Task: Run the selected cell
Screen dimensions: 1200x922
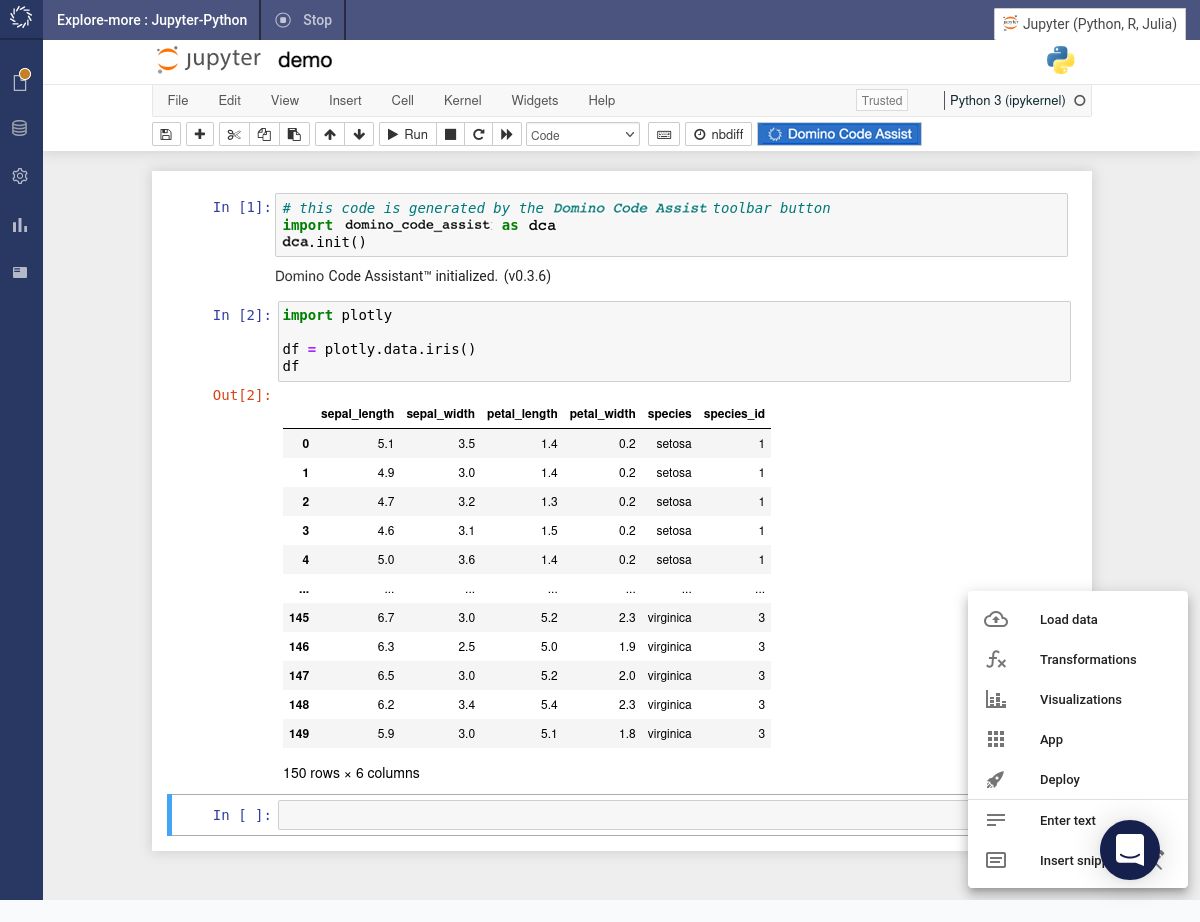Action: 408,134
